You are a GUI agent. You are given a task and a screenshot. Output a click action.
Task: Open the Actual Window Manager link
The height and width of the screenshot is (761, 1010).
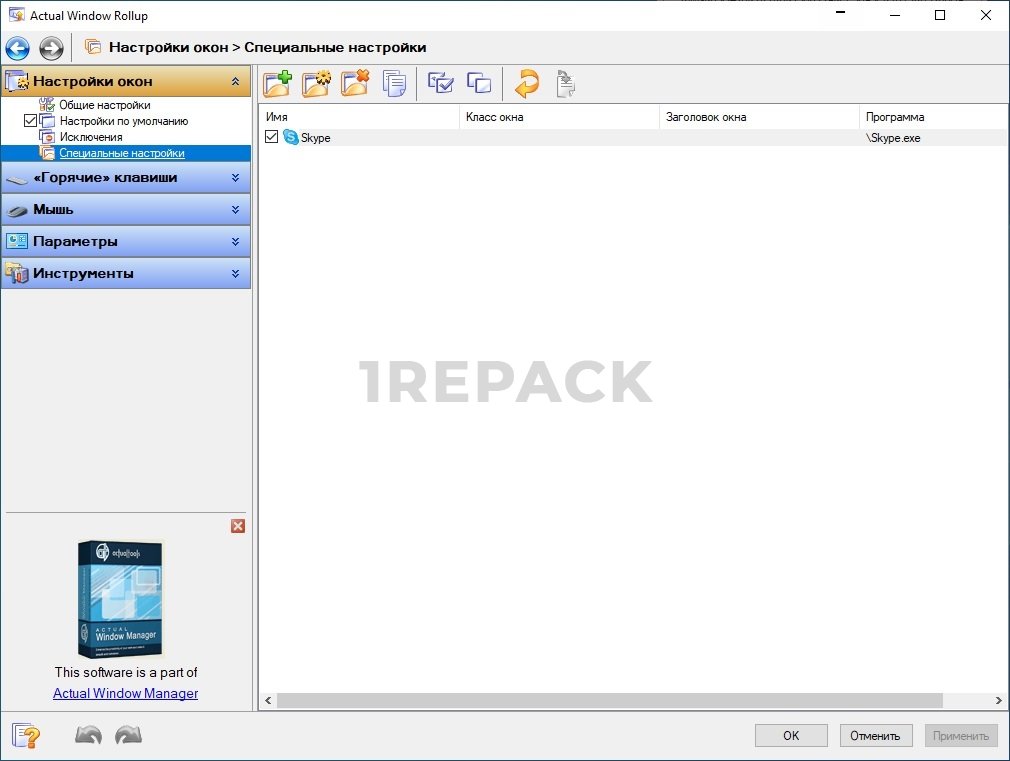coord(125,693)
